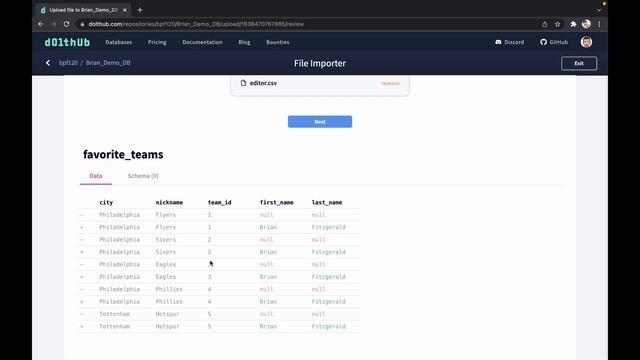Open the Databases nav item
640x360 pixels.
pyautogui.click(x=119, y=42)
